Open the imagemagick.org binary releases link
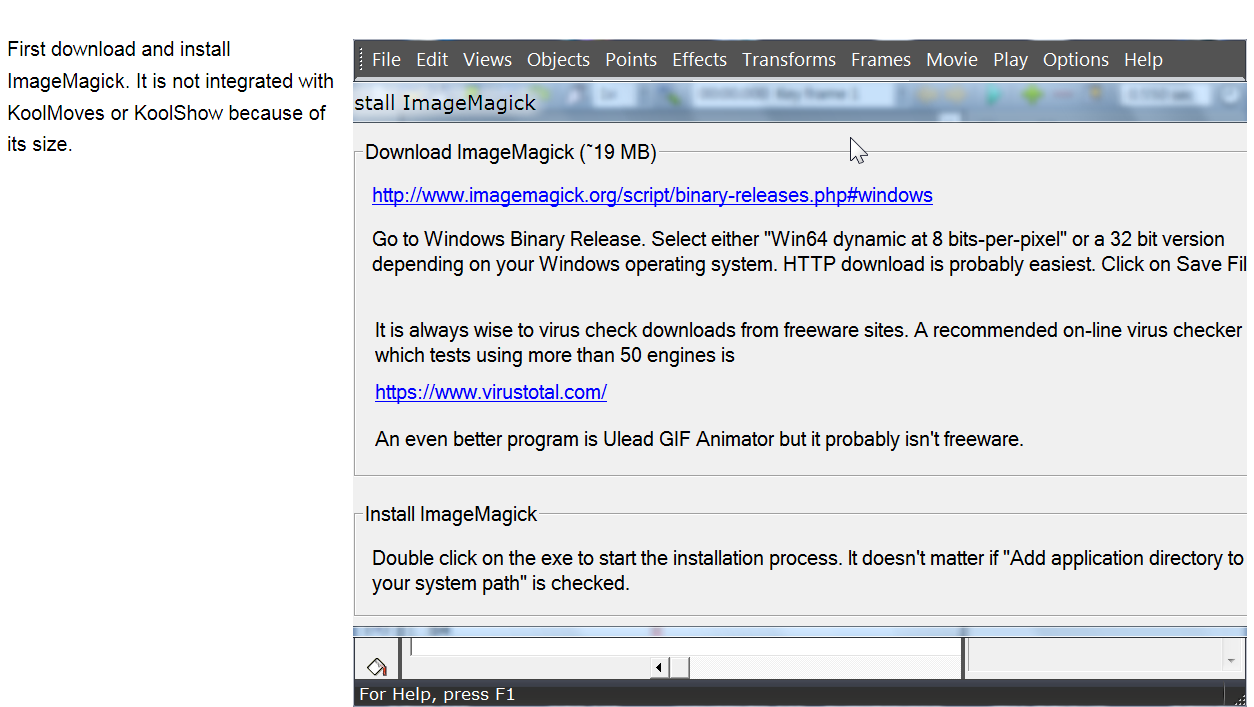Viewport: 1254px width, 707px height. pos(652,196)
